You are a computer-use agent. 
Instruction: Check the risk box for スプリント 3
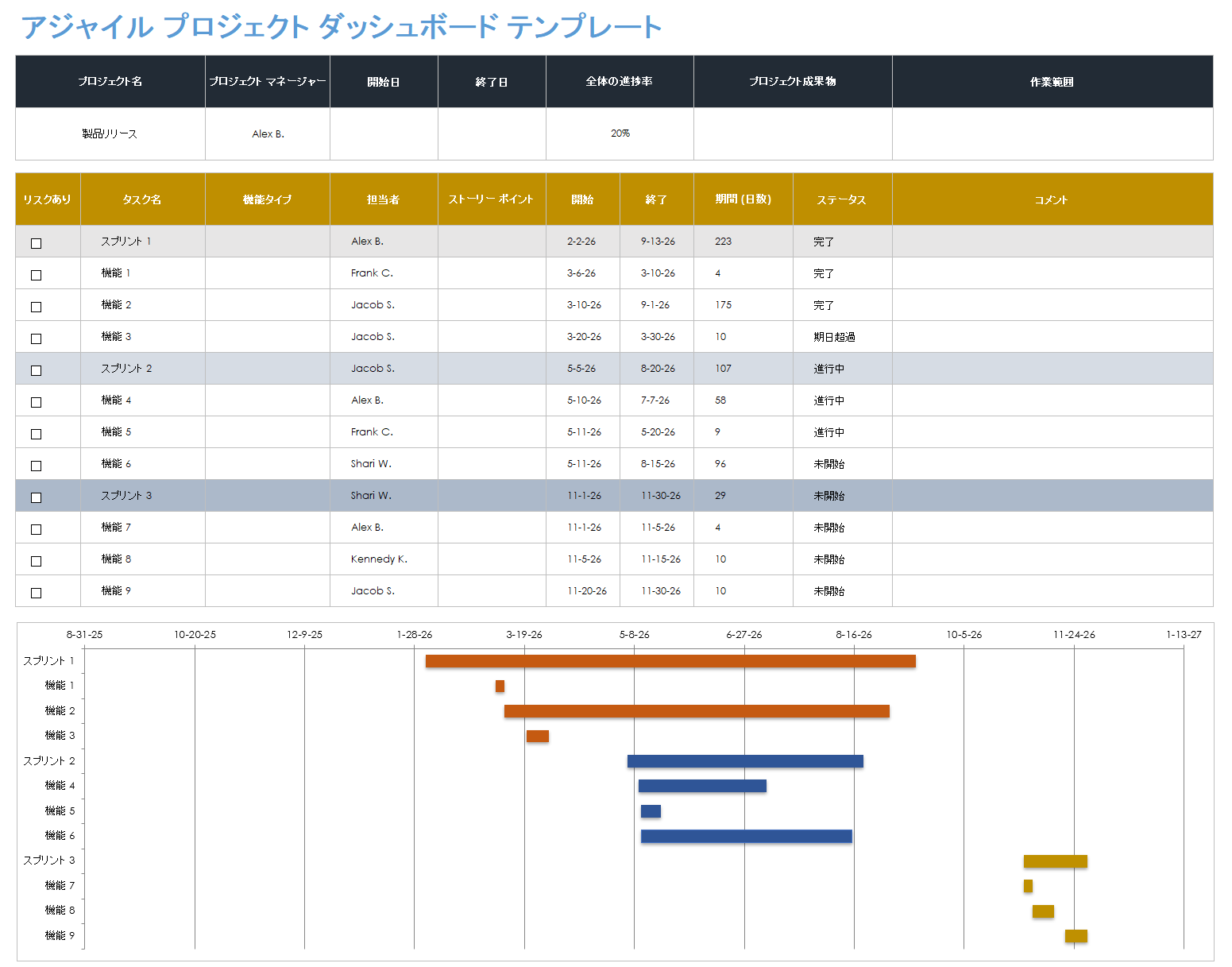pyautogui.click(x=36, y=497)
